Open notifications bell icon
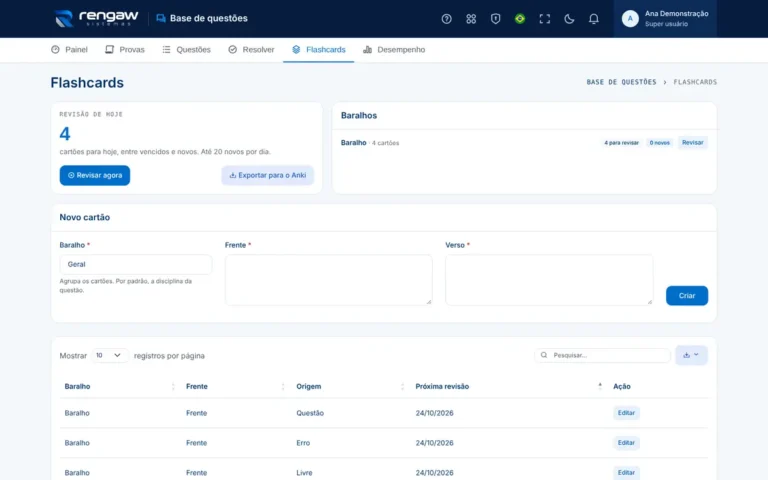This screenshot has height=480, width=768. point(593,19)
